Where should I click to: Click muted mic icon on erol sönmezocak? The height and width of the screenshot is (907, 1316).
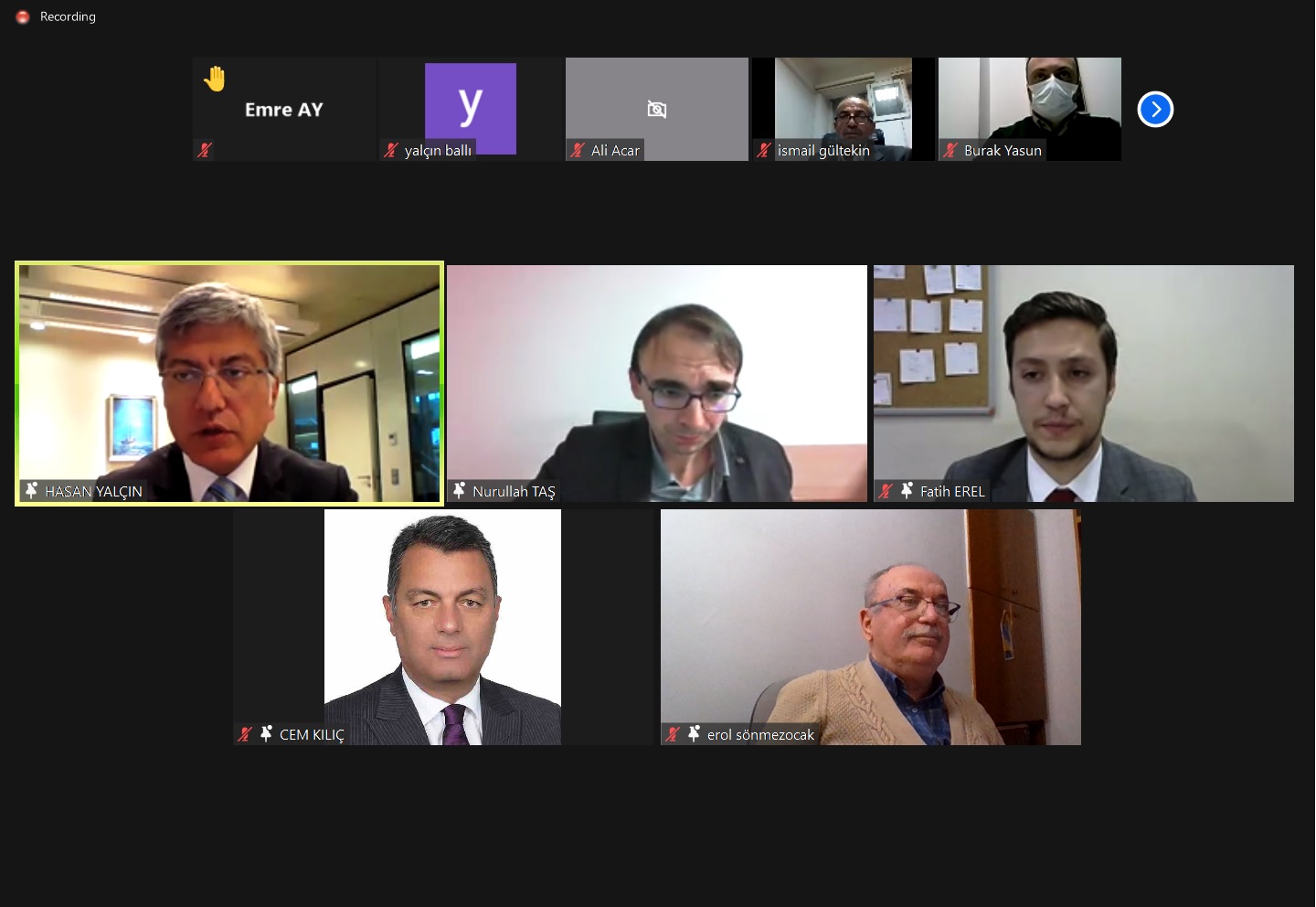tap(673, 734)
